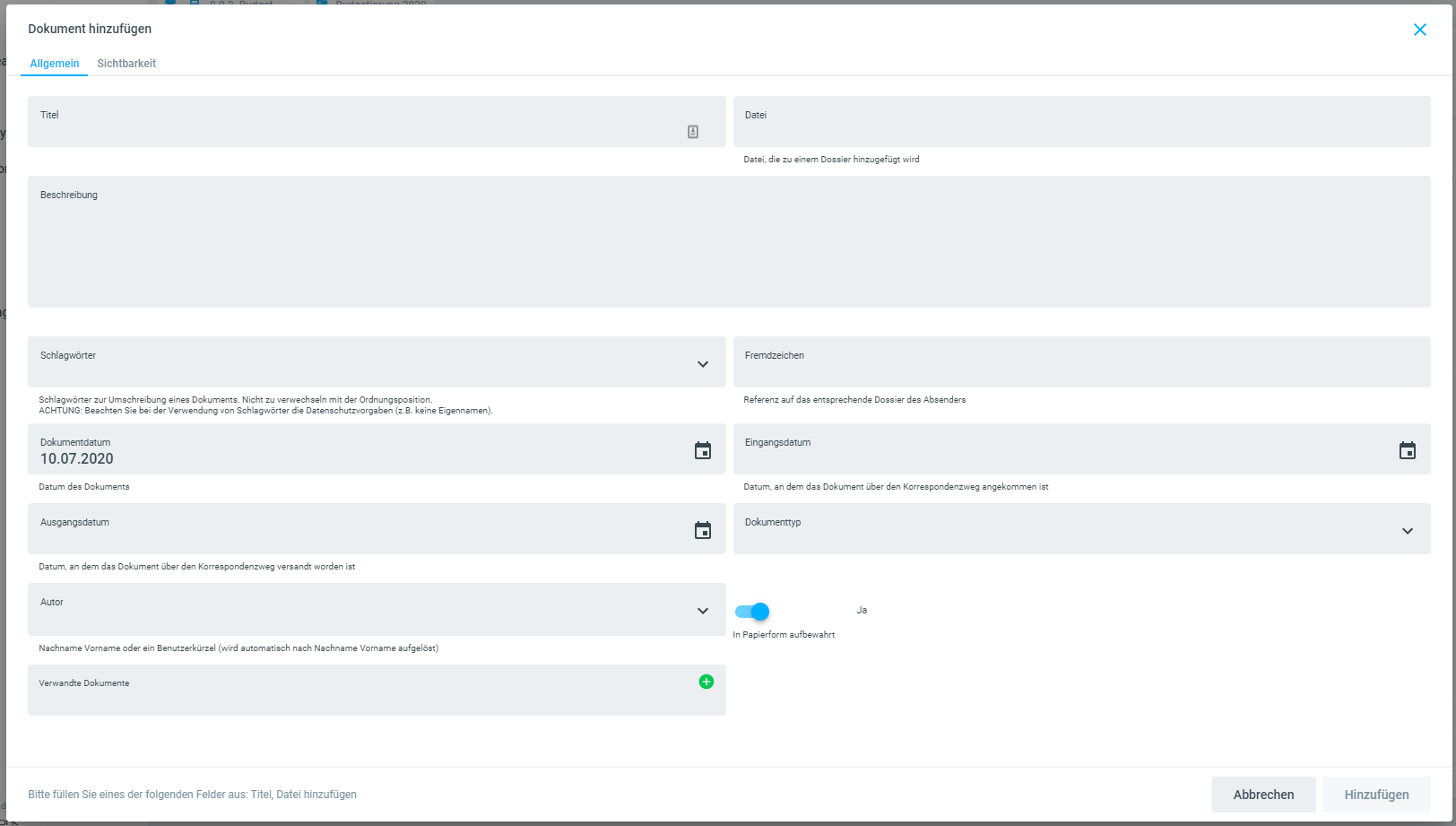This screenshot has height=826, width=1456.
Task: Close the Dokument hinzufügen dialog
Action: point(1420,30)
